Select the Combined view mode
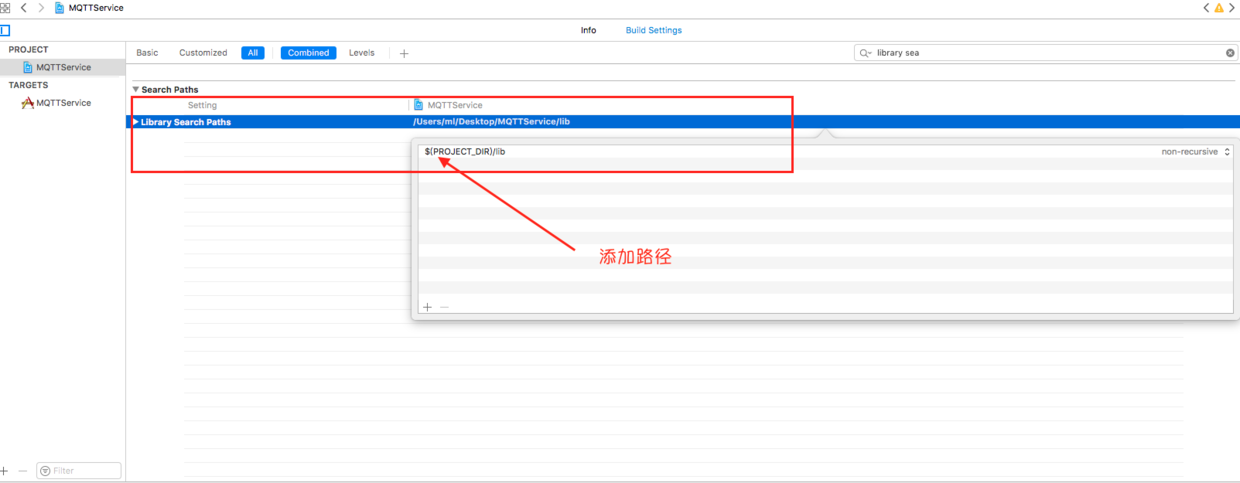This screenshot has width=1240, height=483. coord(308,53)
